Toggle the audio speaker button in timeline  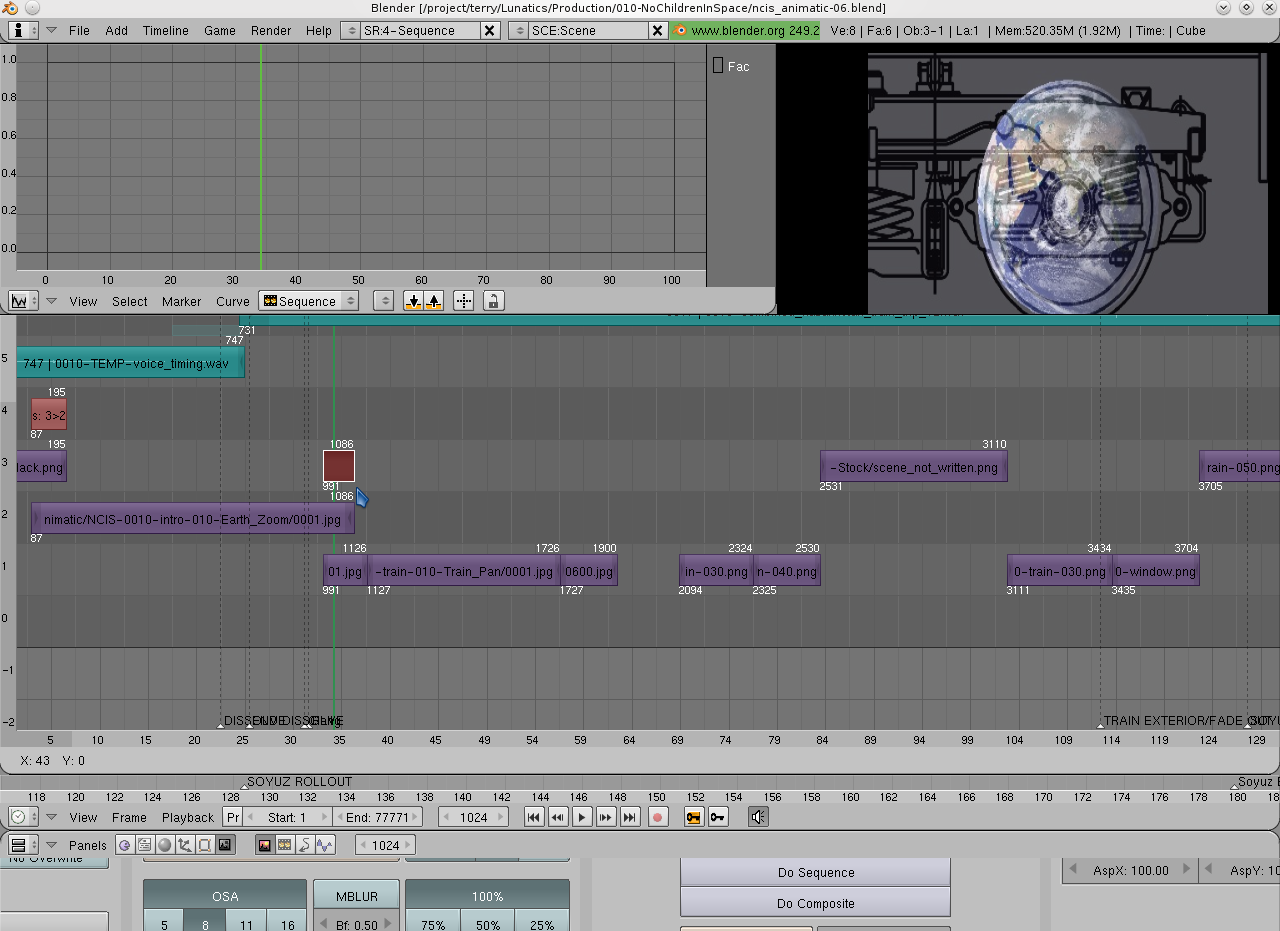759,817
